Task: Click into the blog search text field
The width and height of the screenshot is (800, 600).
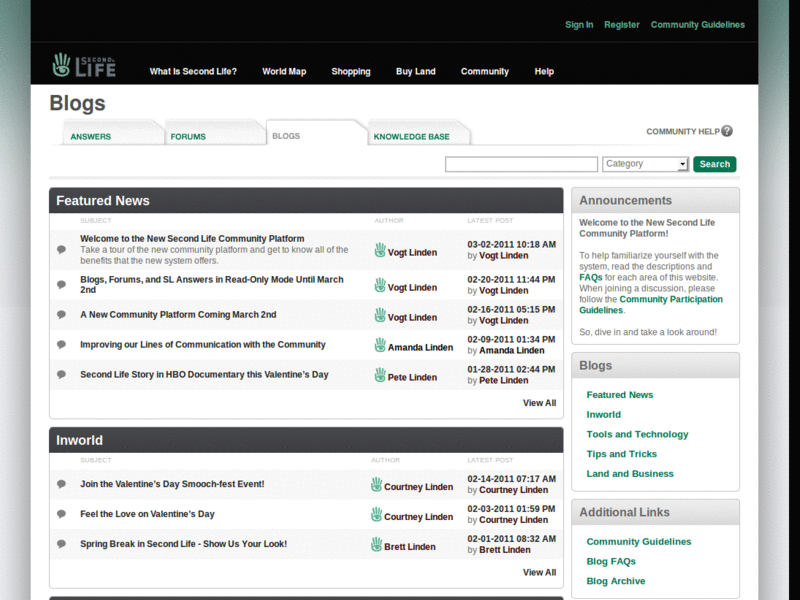Action: click(x=521, y=164)
